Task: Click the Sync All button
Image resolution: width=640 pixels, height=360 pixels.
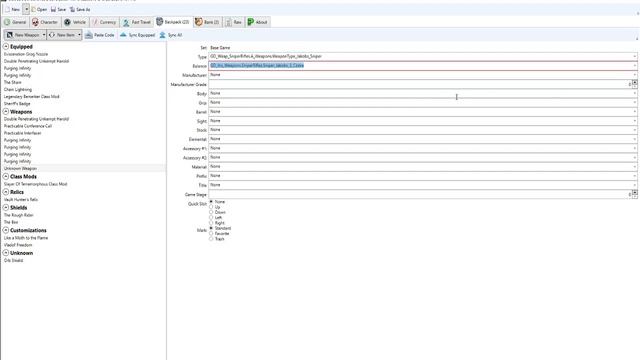Action: [171, 35]
